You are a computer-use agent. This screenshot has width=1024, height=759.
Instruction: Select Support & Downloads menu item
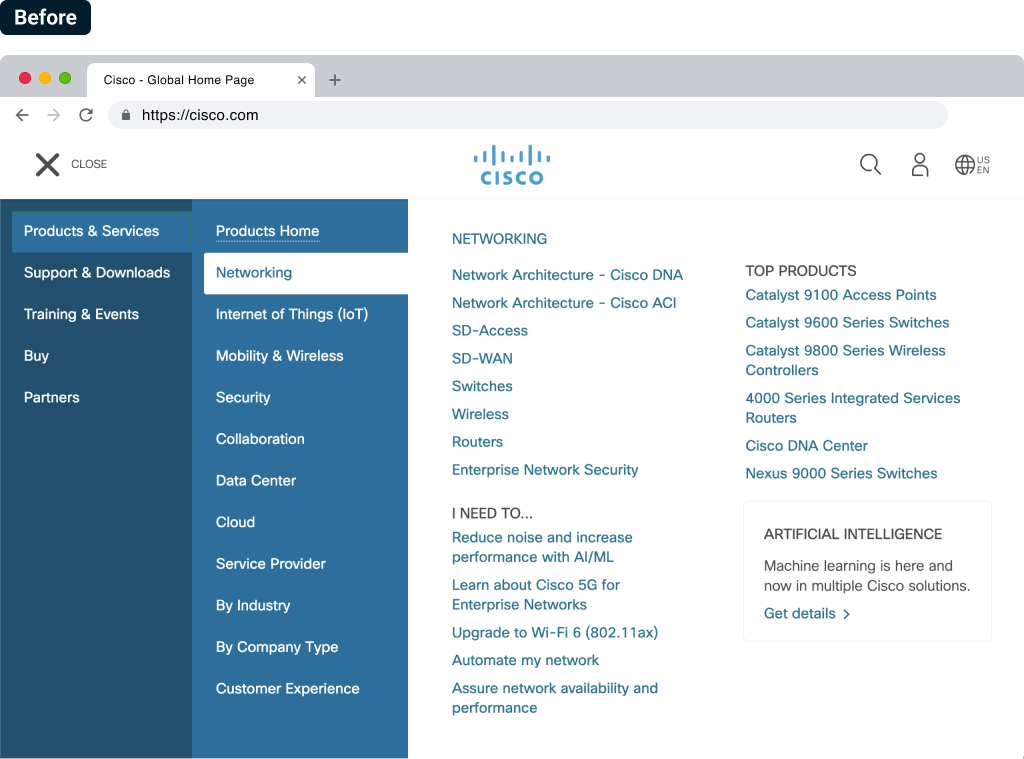coord(97,273)
